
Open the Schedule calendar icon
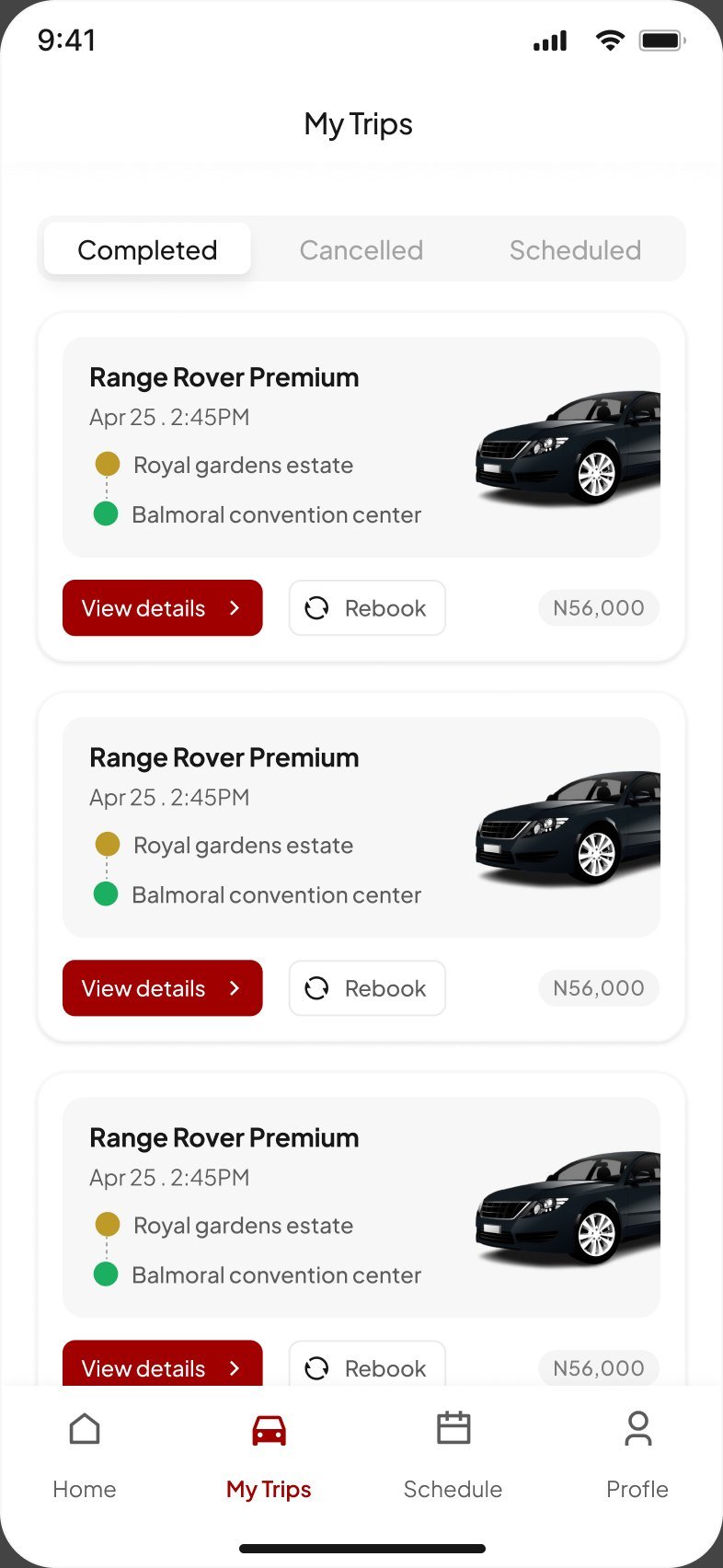[x=453, y=1428]
